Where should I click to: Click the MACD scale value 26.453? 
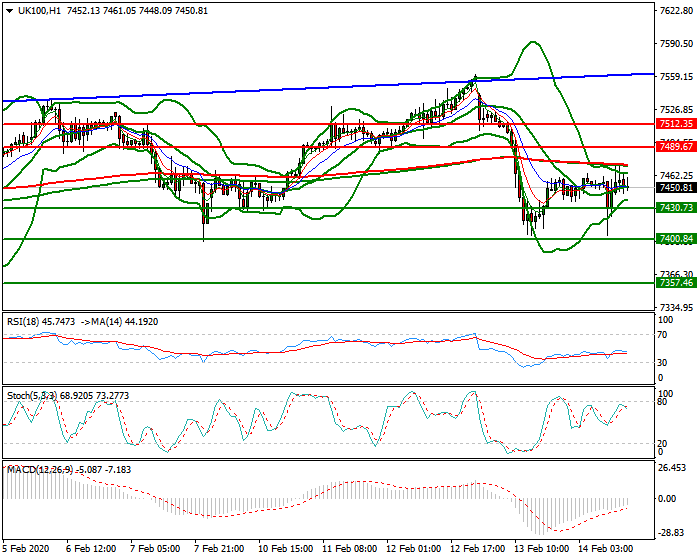(x=672, y=468)
